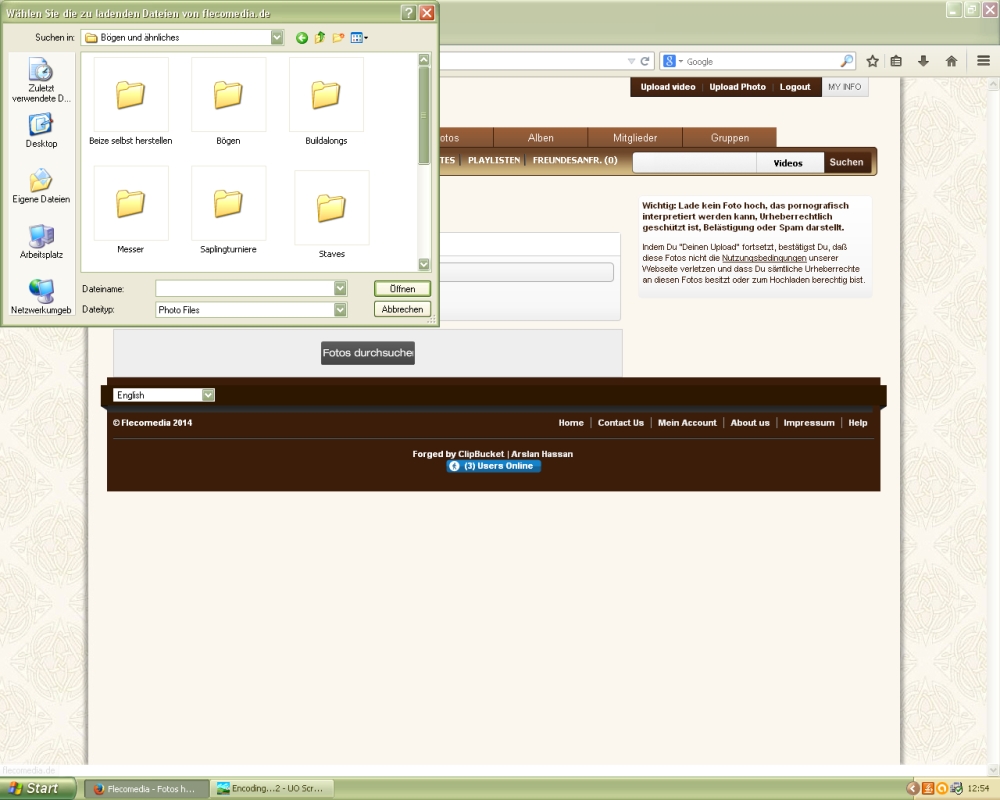
Task: Click the Back arrow in file dialog
Action: click(302, 38)
